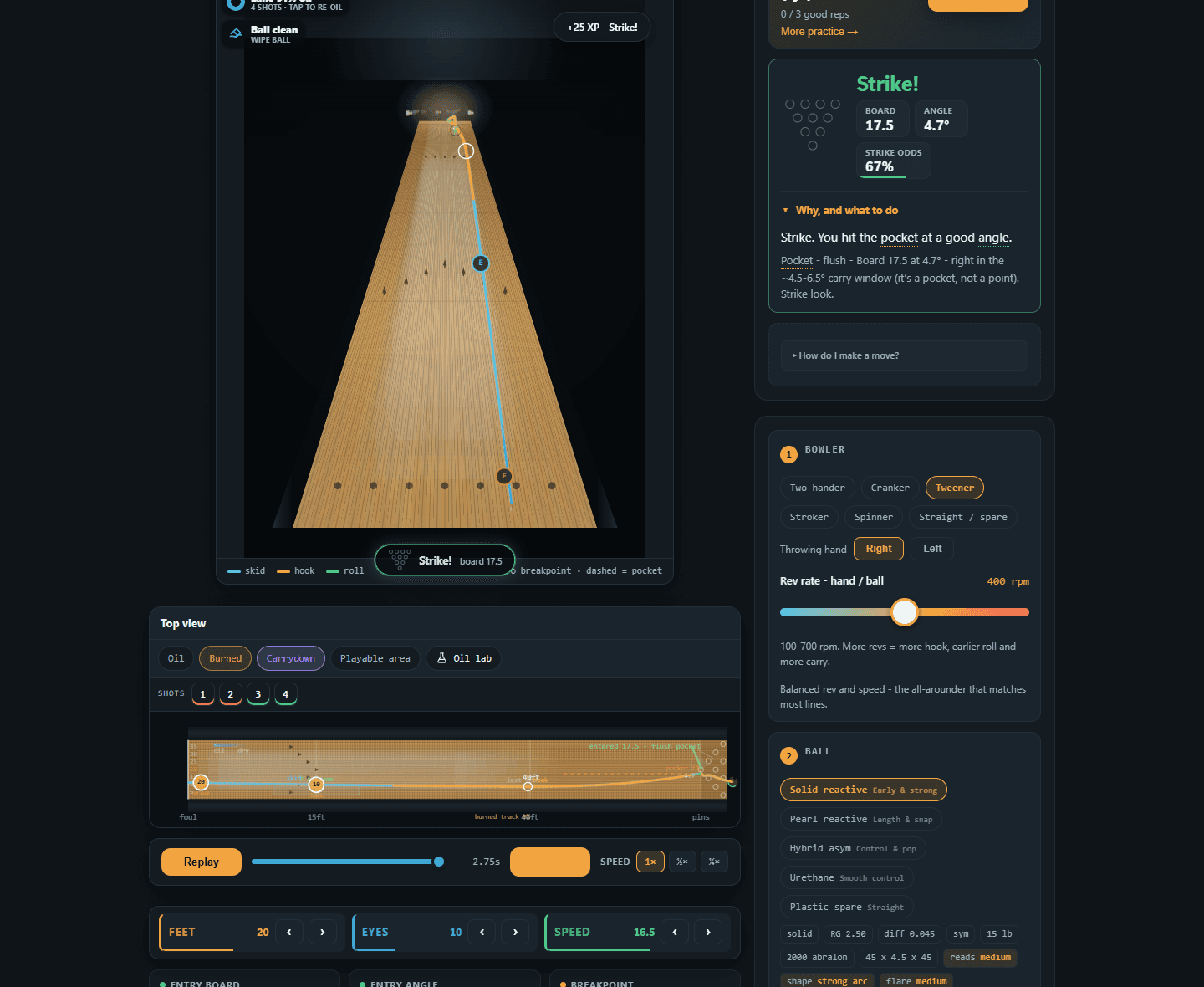Set playback speed to half speed
Screen dimensions: 1204x987
pos(682,862)
